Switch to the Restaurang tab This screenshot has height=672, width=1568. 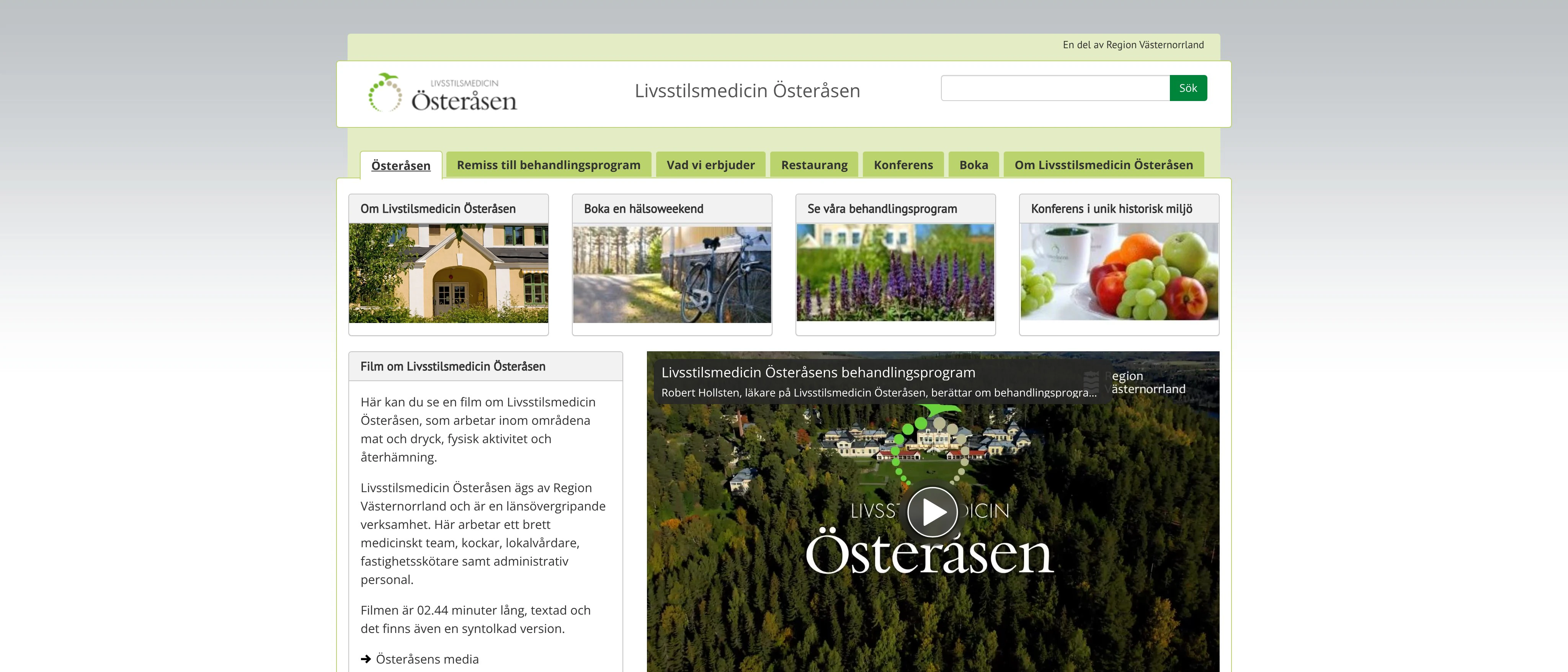tap(814, 165)
